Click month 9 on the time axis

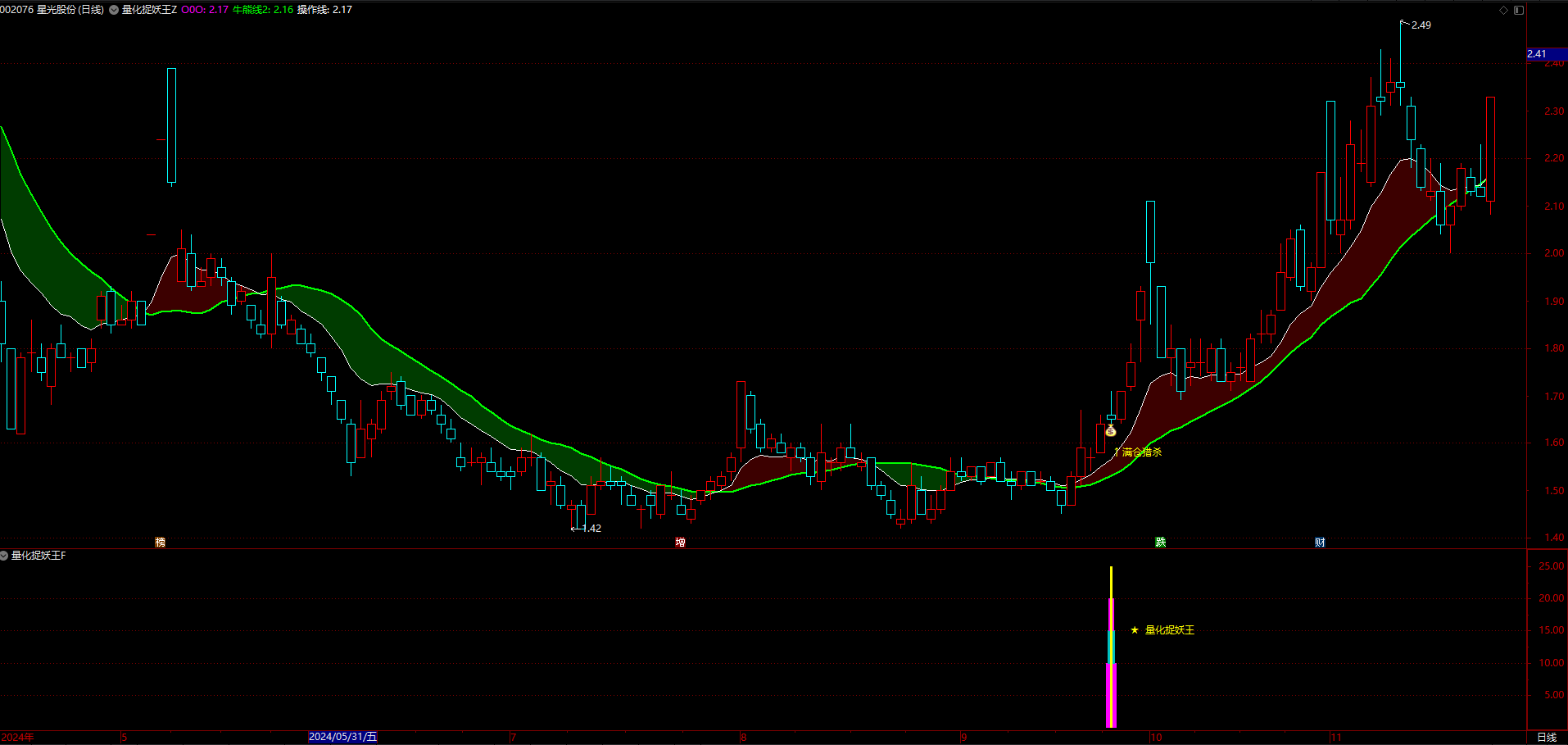tap(964, 738)
